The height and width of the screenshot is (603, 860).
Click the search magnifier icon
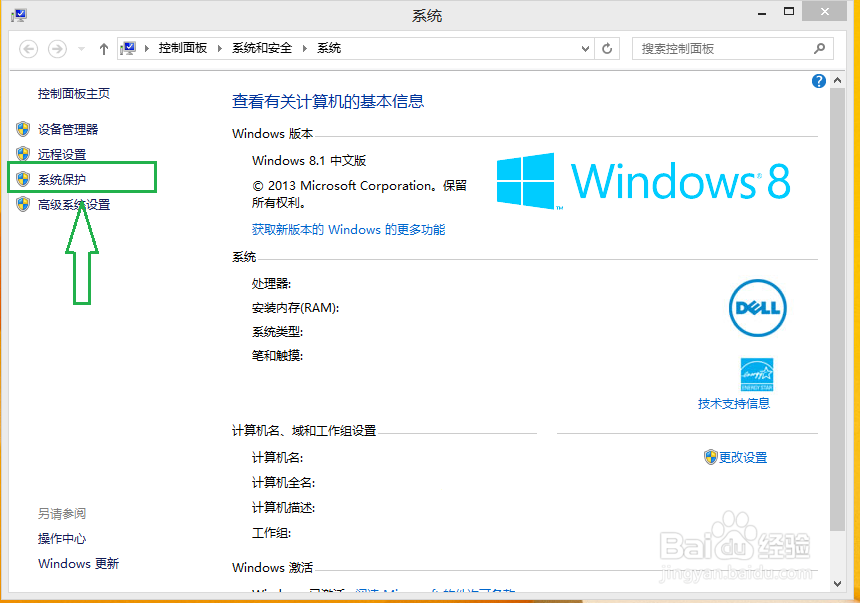(819, 48)
